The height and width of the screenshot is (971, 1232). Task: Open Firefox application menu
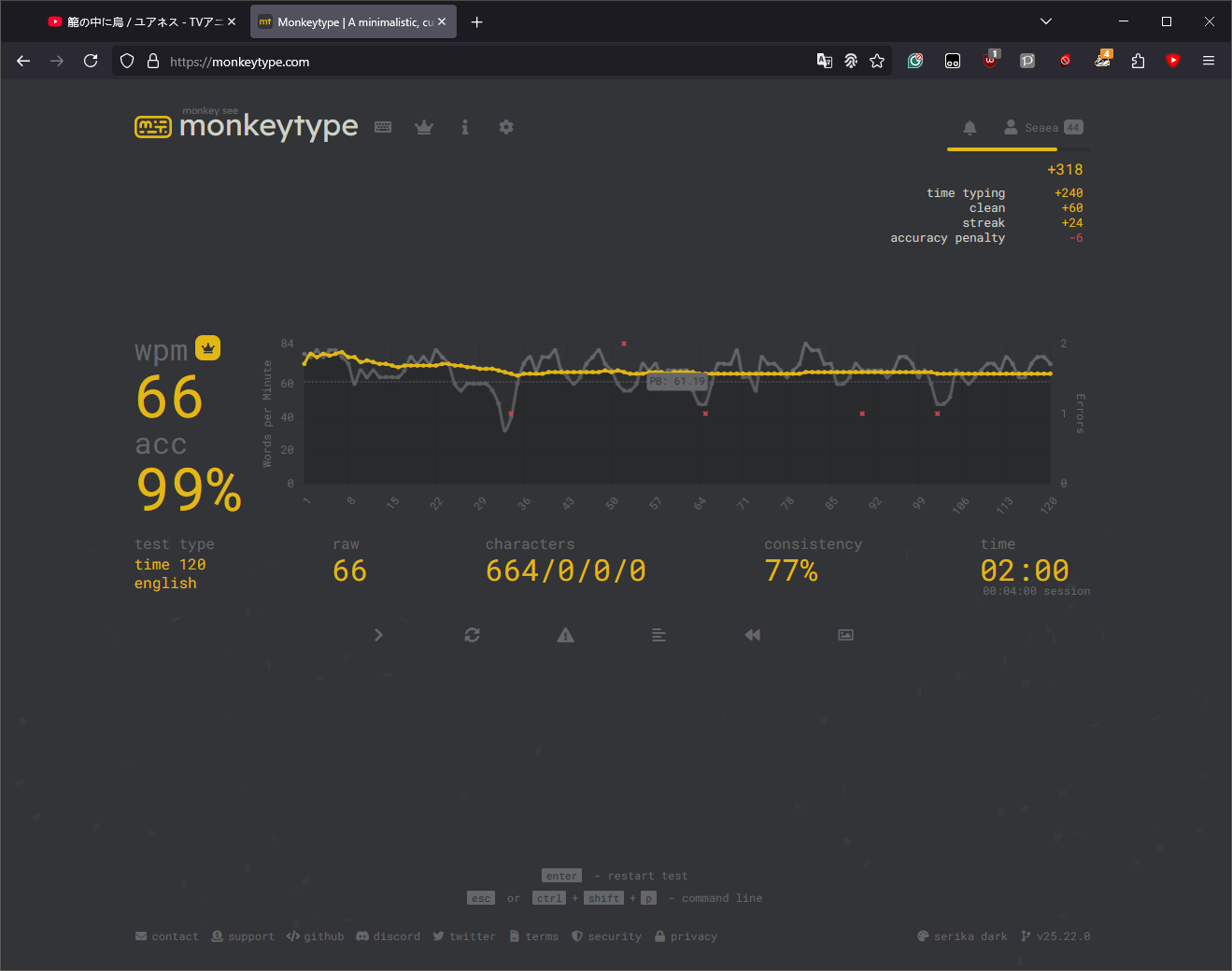click(1209, 61)
